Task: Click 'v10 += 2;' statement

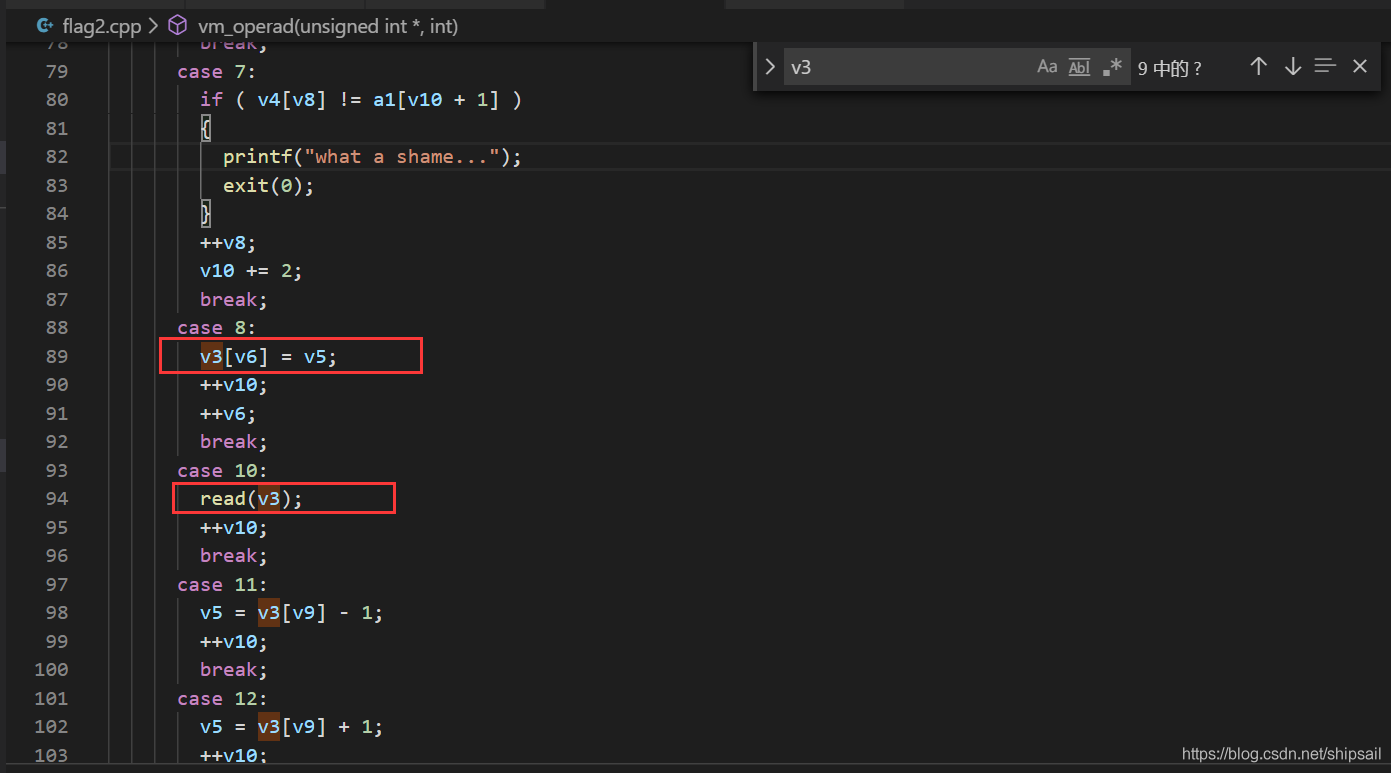Action: [x=251, y=270]
